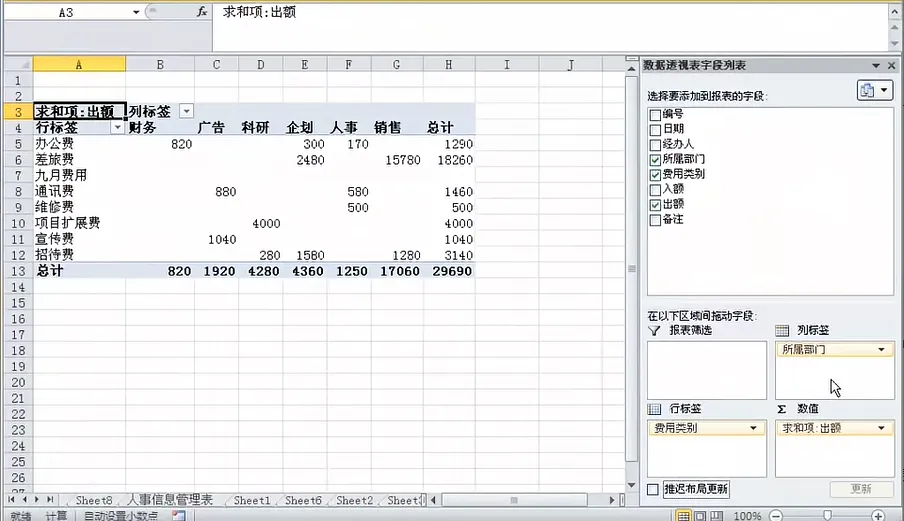Click the macro recording icon in status bar
Screen dimensions: 904x521
(x=179, y=516)
